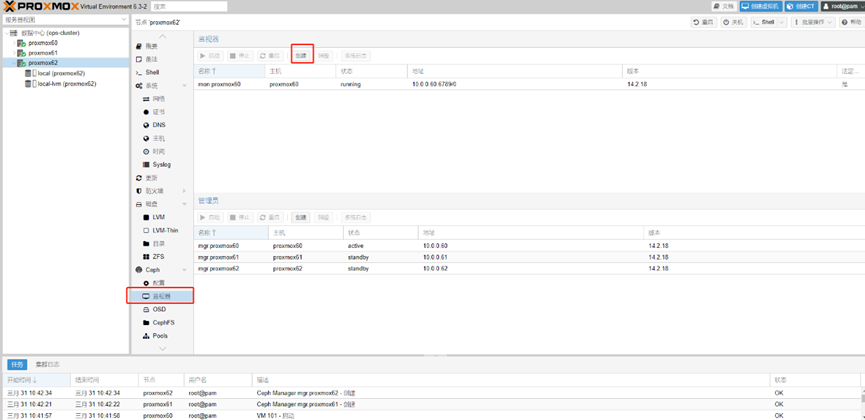The width and height of the screenshot is (865, 420).
Task: Collapse the proxmox62 tree node
Action: pos(14,63)
